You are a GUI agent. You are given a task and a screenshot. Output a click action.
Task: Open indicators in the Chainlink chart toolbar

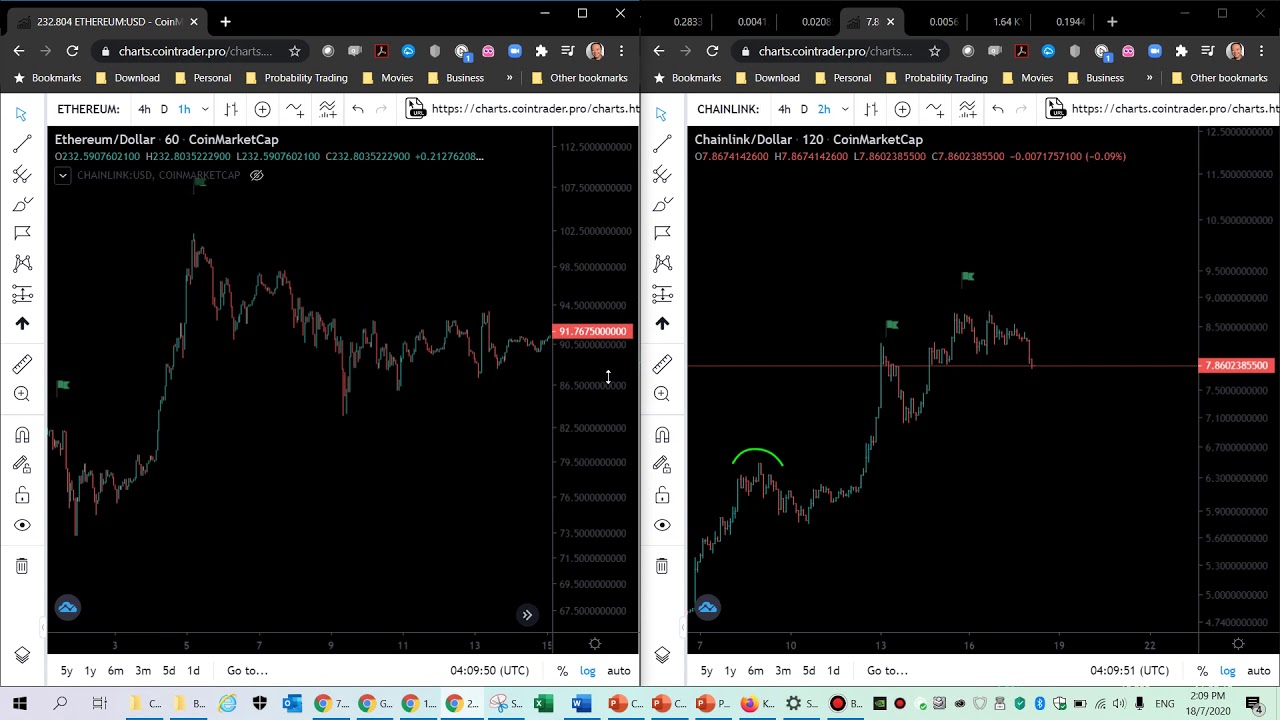coord(934,109)
